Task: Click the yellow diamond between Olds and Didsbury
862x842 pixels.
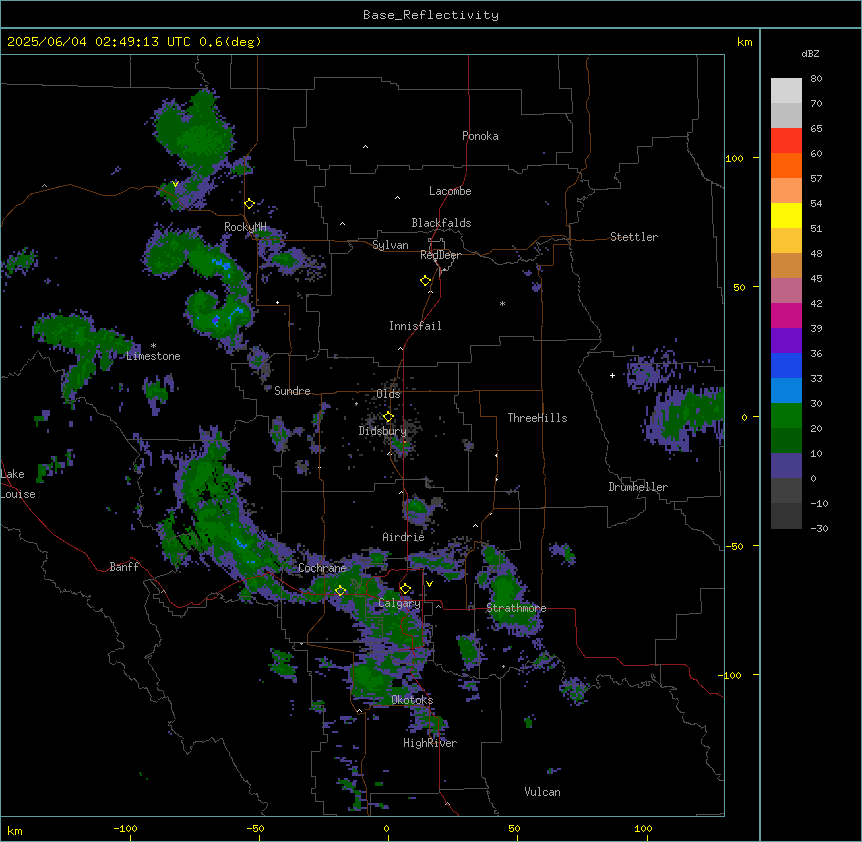Action: point(388,417)
